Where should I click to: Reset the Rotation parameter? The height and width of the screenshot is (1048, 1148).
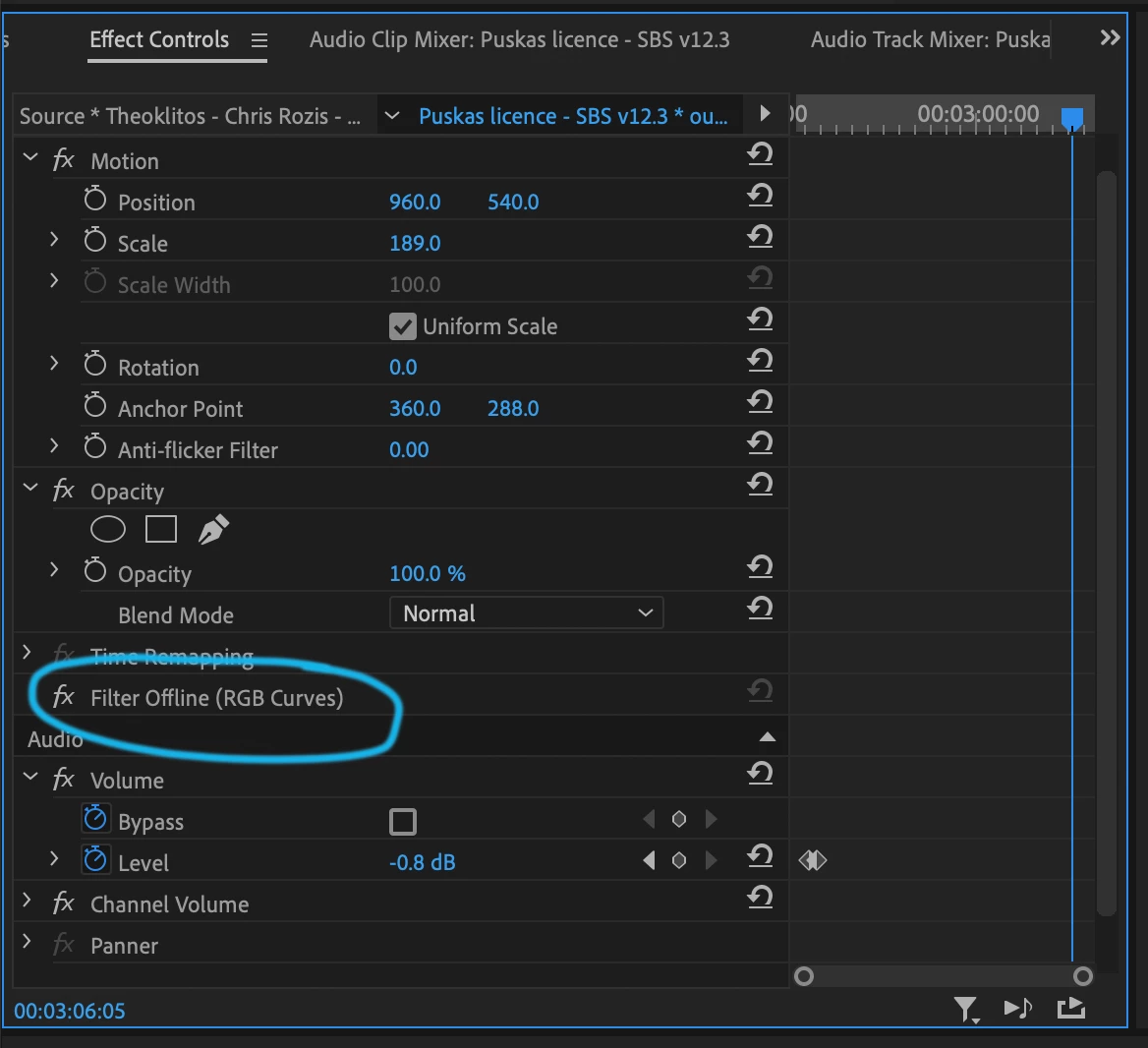coord(760,360)
